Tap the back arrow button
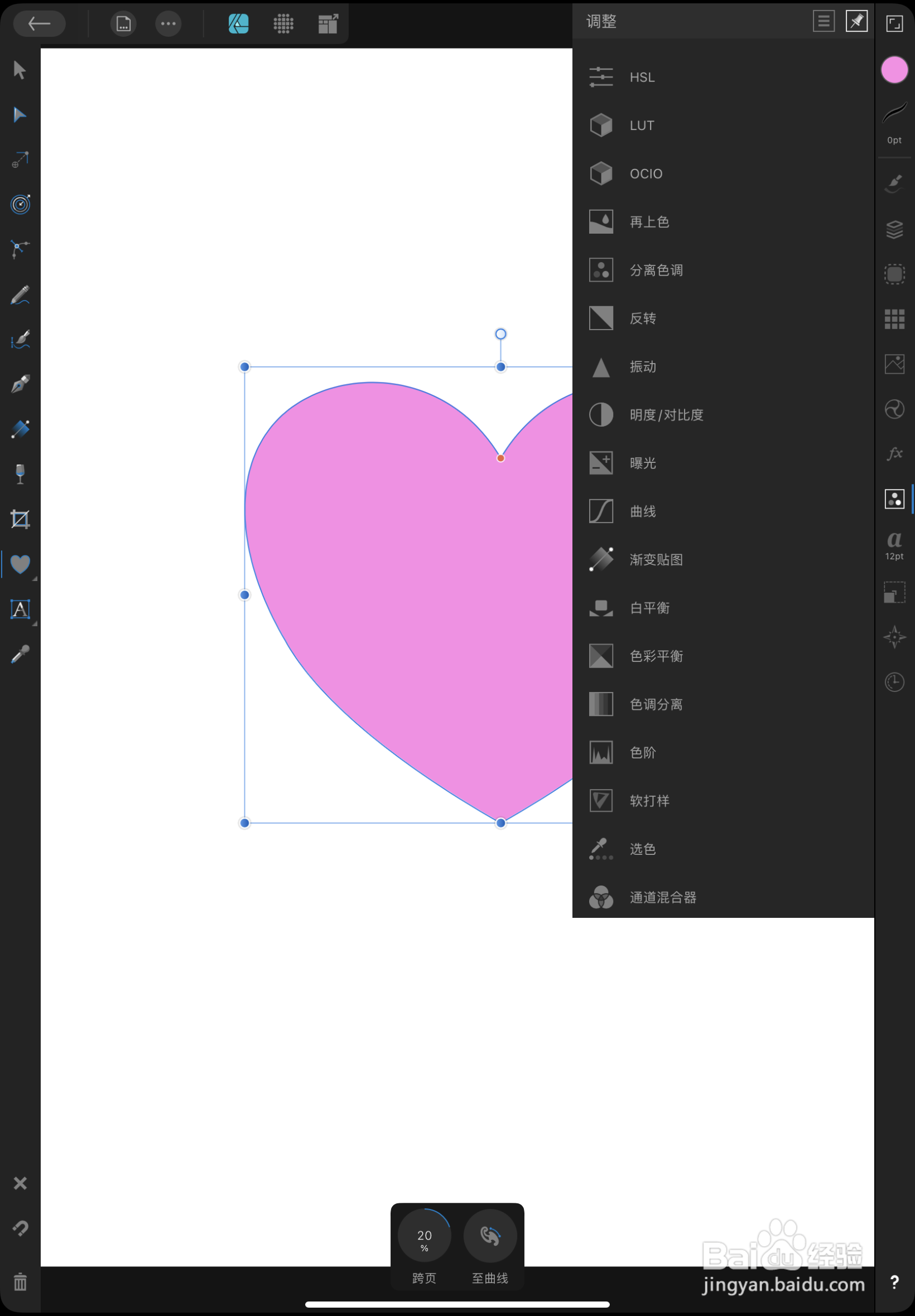The width and height of the screenshot is (915, 1316). point(39,23)
